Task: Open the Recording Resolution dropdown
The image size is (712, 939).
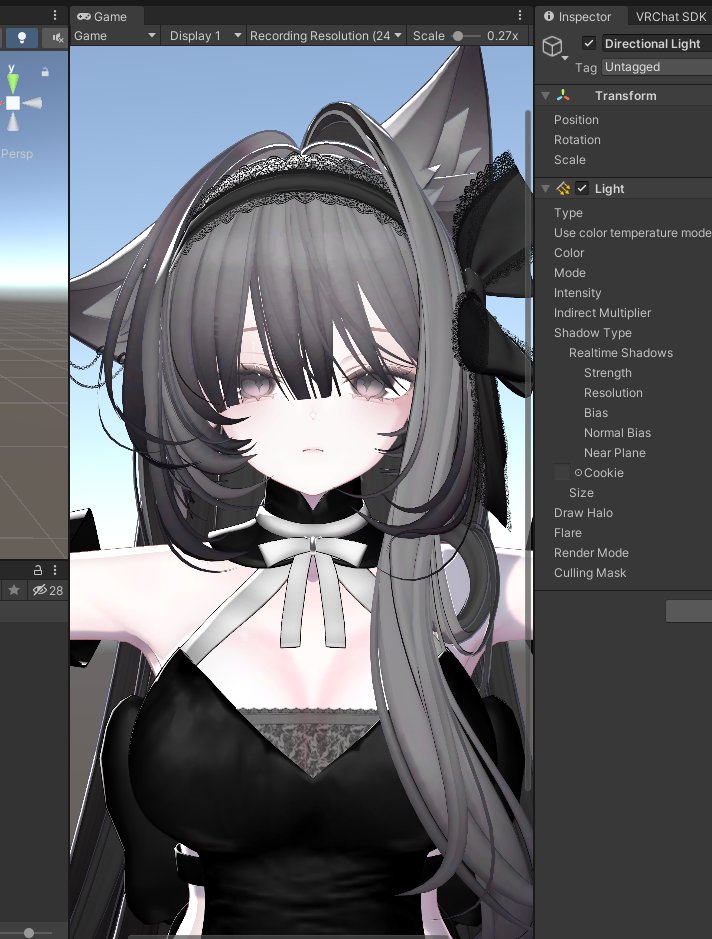Action: pos(325,36)
